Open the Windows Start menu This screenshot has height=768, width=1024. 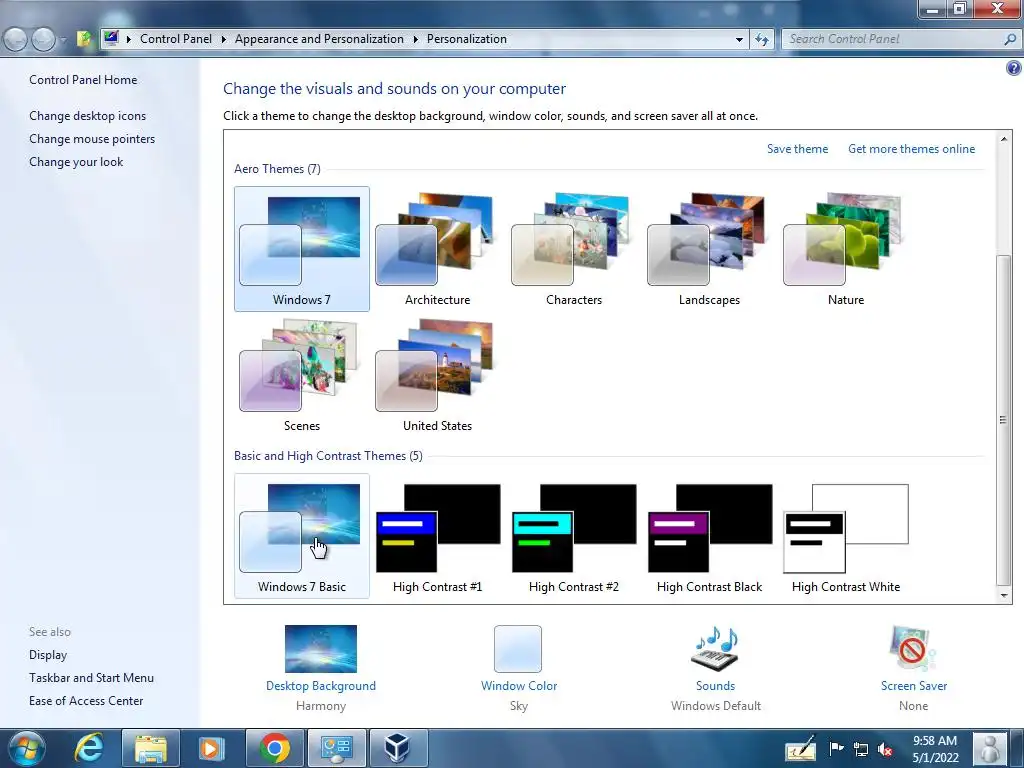(x=27, y=748)
